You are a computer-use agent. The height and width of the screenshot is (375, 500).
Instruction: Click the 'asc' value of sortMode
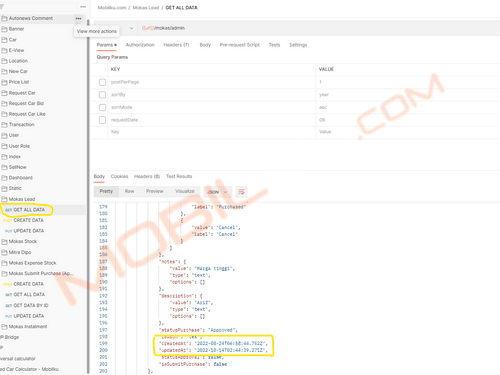323,107
